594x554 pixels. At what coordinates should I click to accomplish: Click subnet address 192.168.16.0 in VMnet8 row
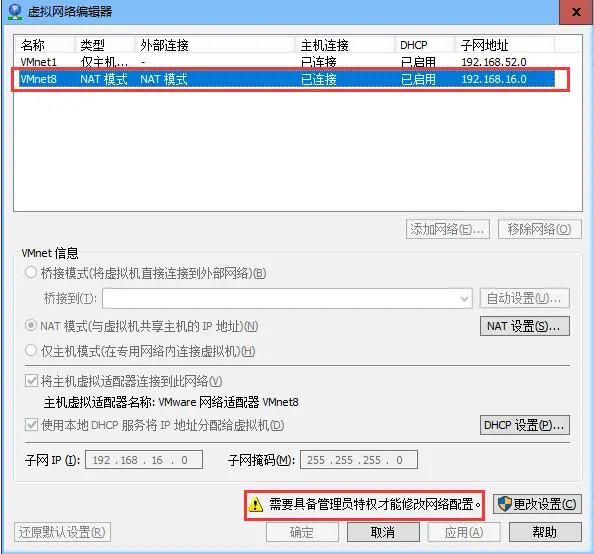pos(494,79)
